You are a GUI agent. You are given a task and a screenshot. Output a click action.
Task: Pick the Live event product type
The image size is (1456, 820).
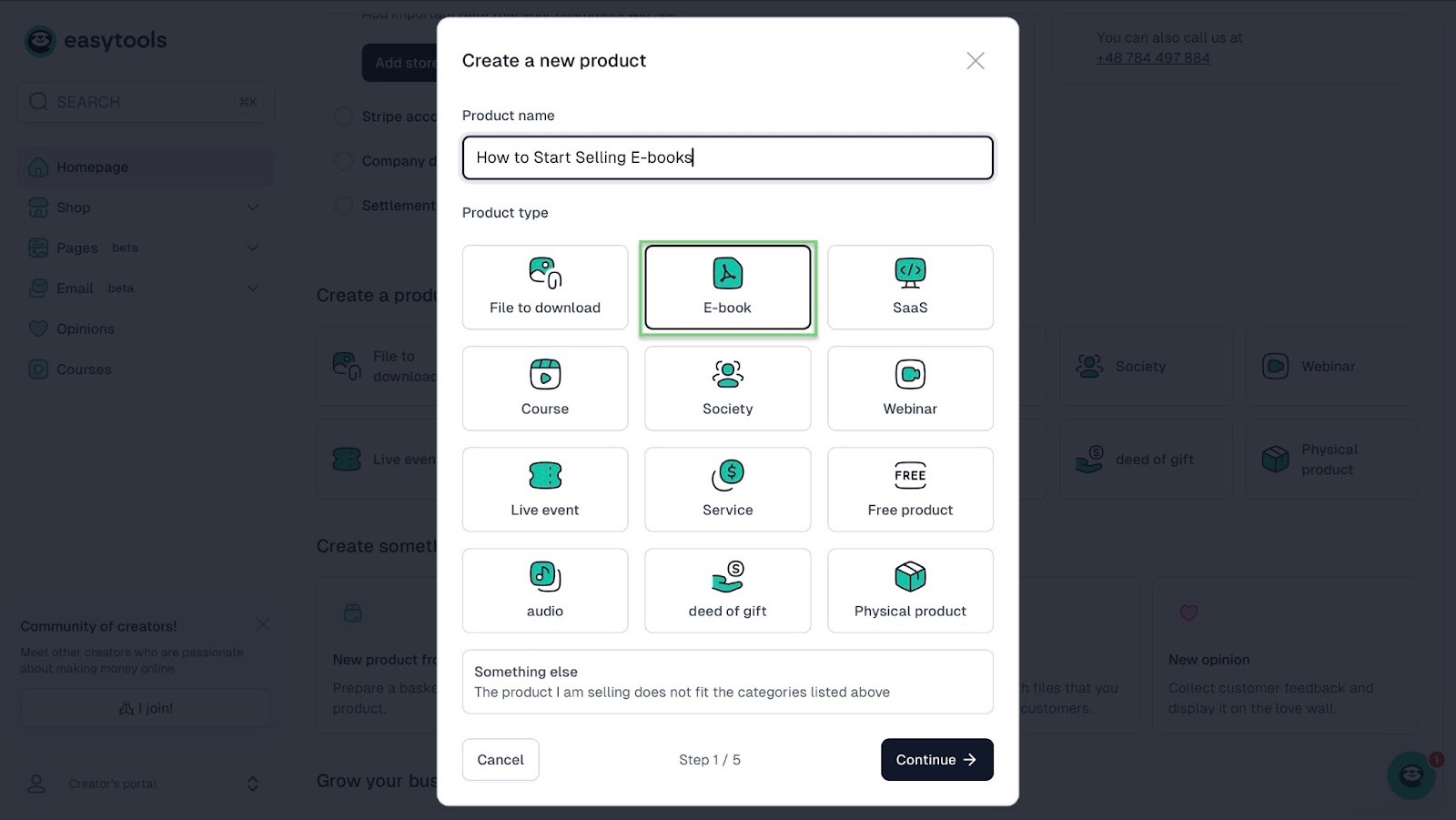click(x=545, y=489)
